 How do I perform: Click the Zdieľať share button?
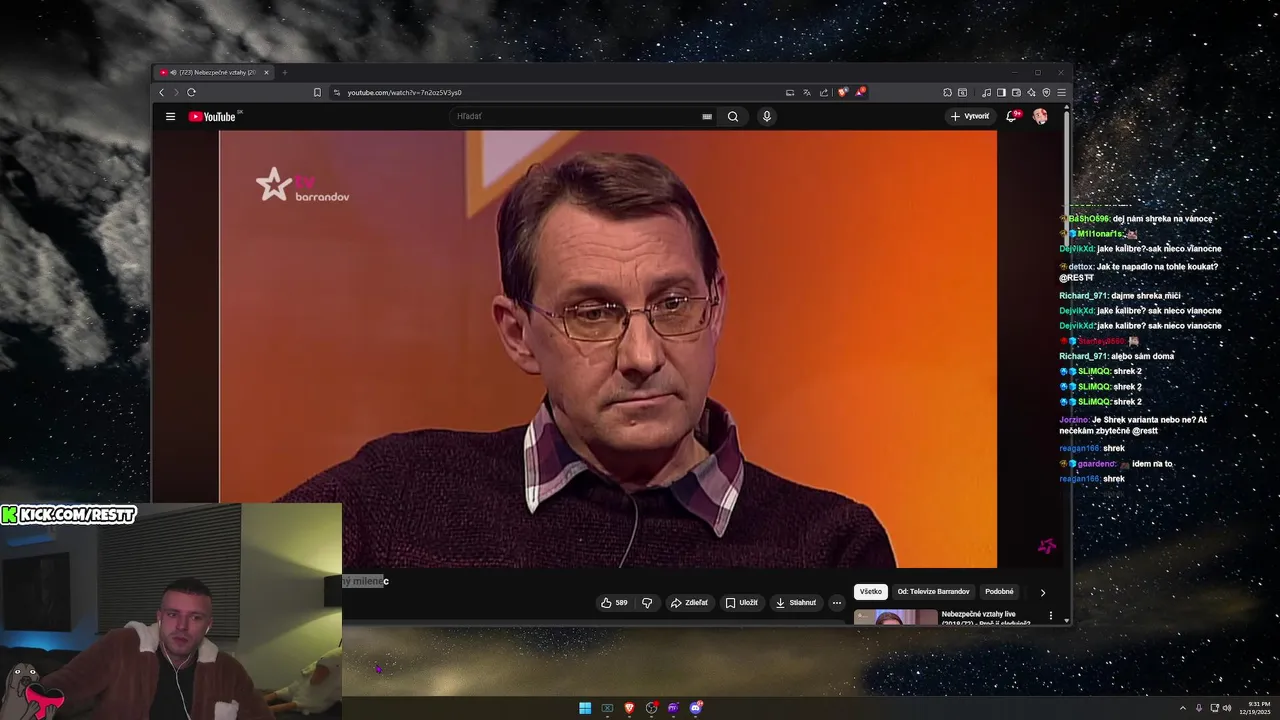[689, 603]
